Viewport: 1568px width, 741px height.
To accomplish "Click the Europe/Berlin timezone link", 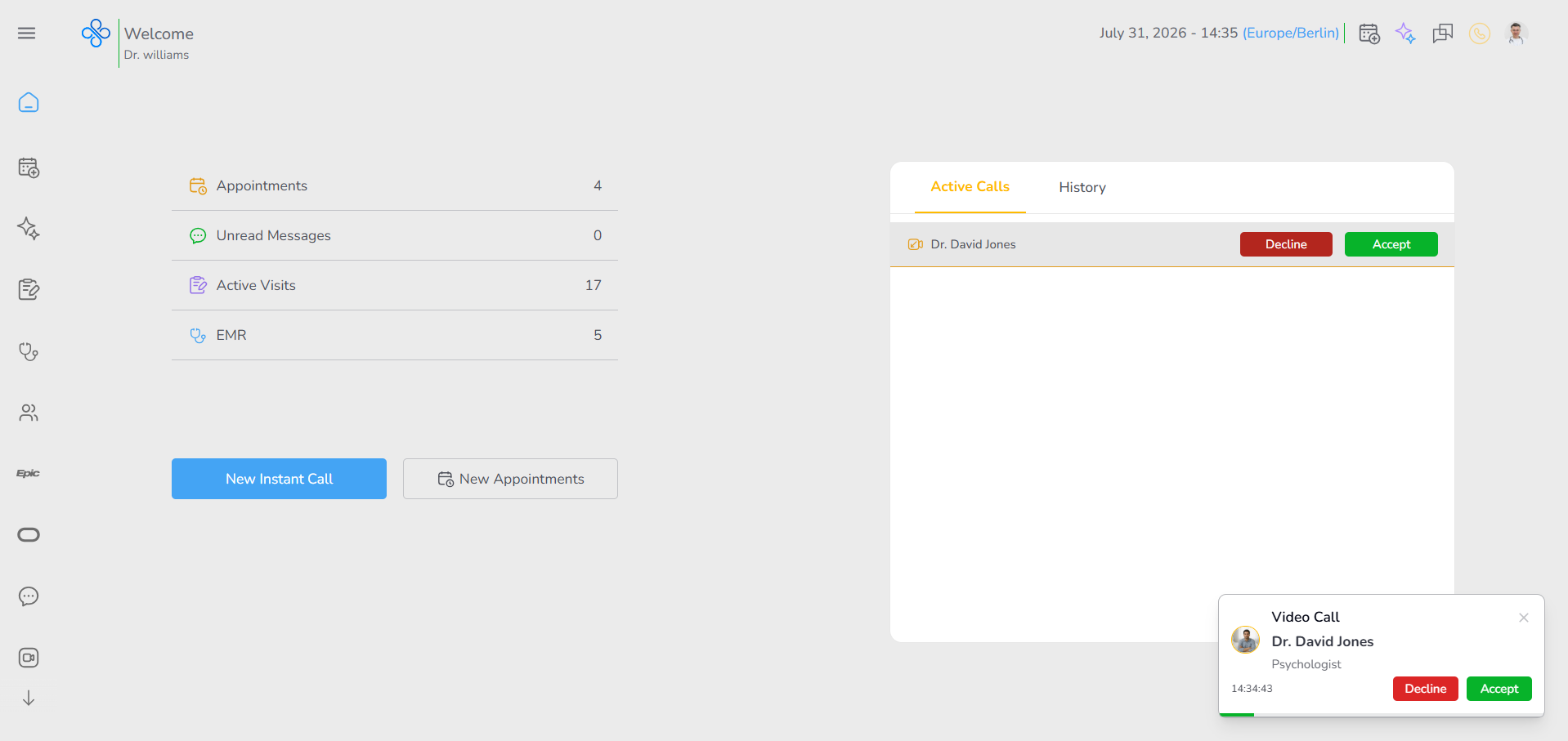I will (x=1291, y=33).
